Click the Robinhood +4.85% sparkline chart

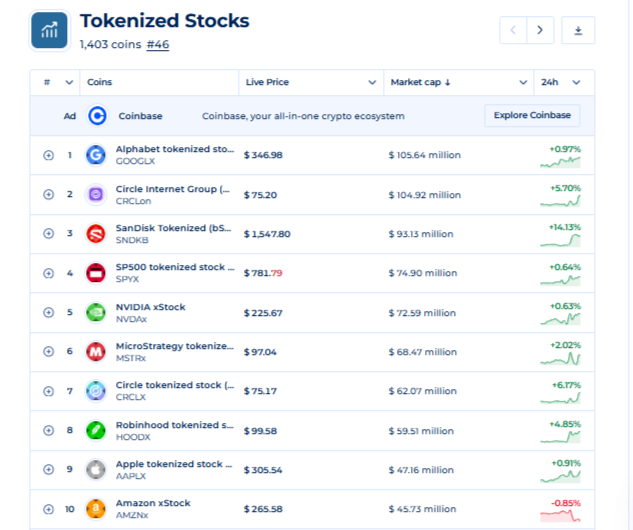[x=560, y=437]
